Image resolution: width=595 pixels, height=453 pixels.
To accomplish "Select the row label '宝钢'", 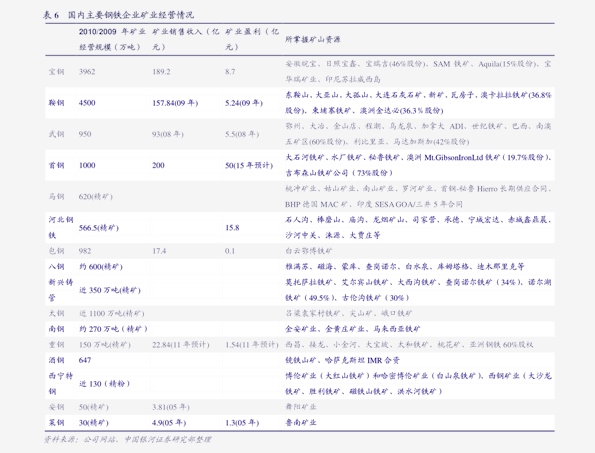I will [57, 71].
